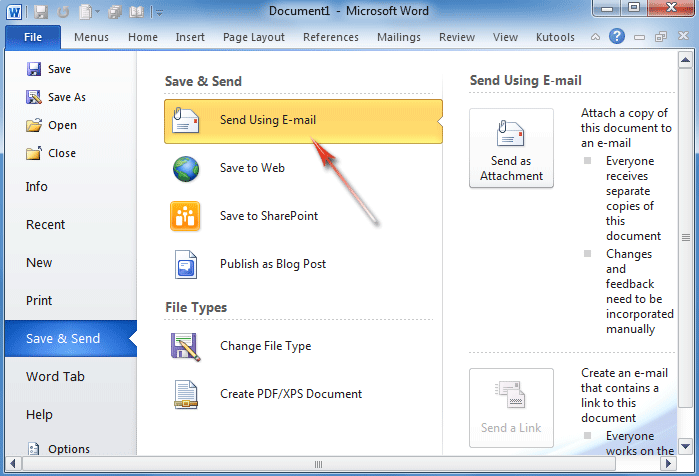Click the vertical scrollbar up arrow
Screen dimensions: 699x476
click(685, 60)
